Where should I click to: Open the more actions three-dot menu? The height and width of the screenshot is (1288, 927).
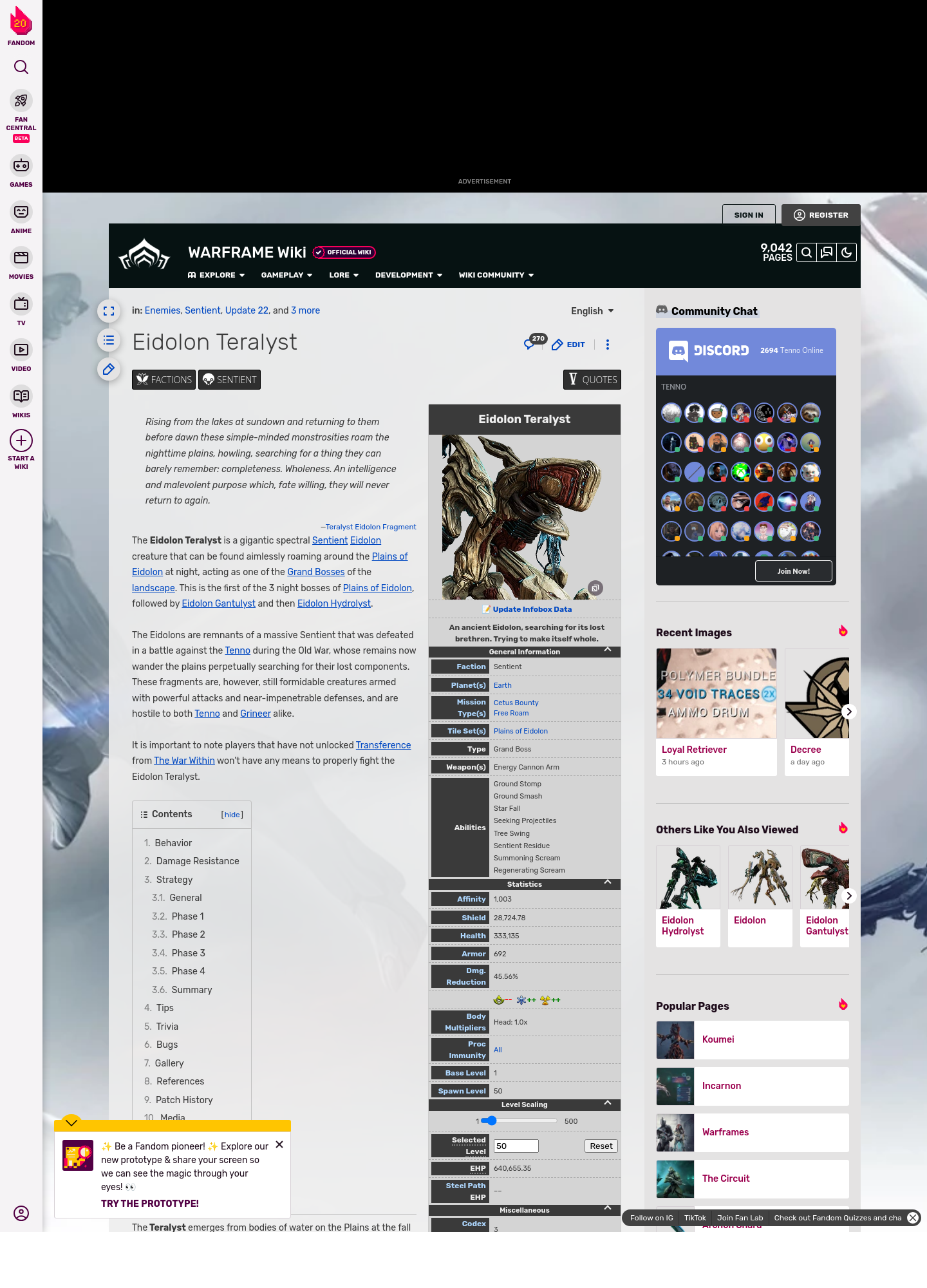[608, 345]
